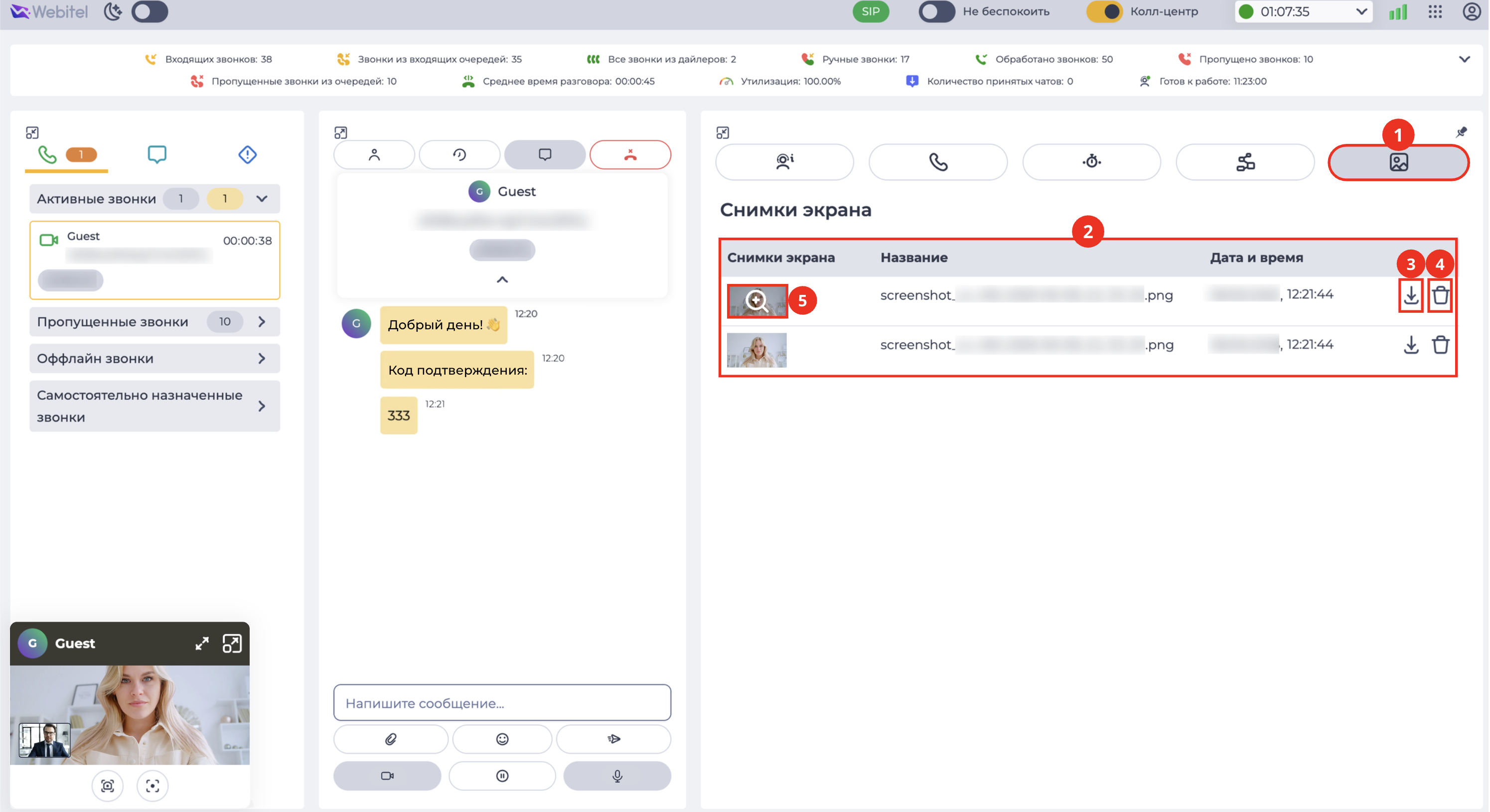Send the chat message
The height and width of the screenshot is (812, 1490).
[614, 739]
